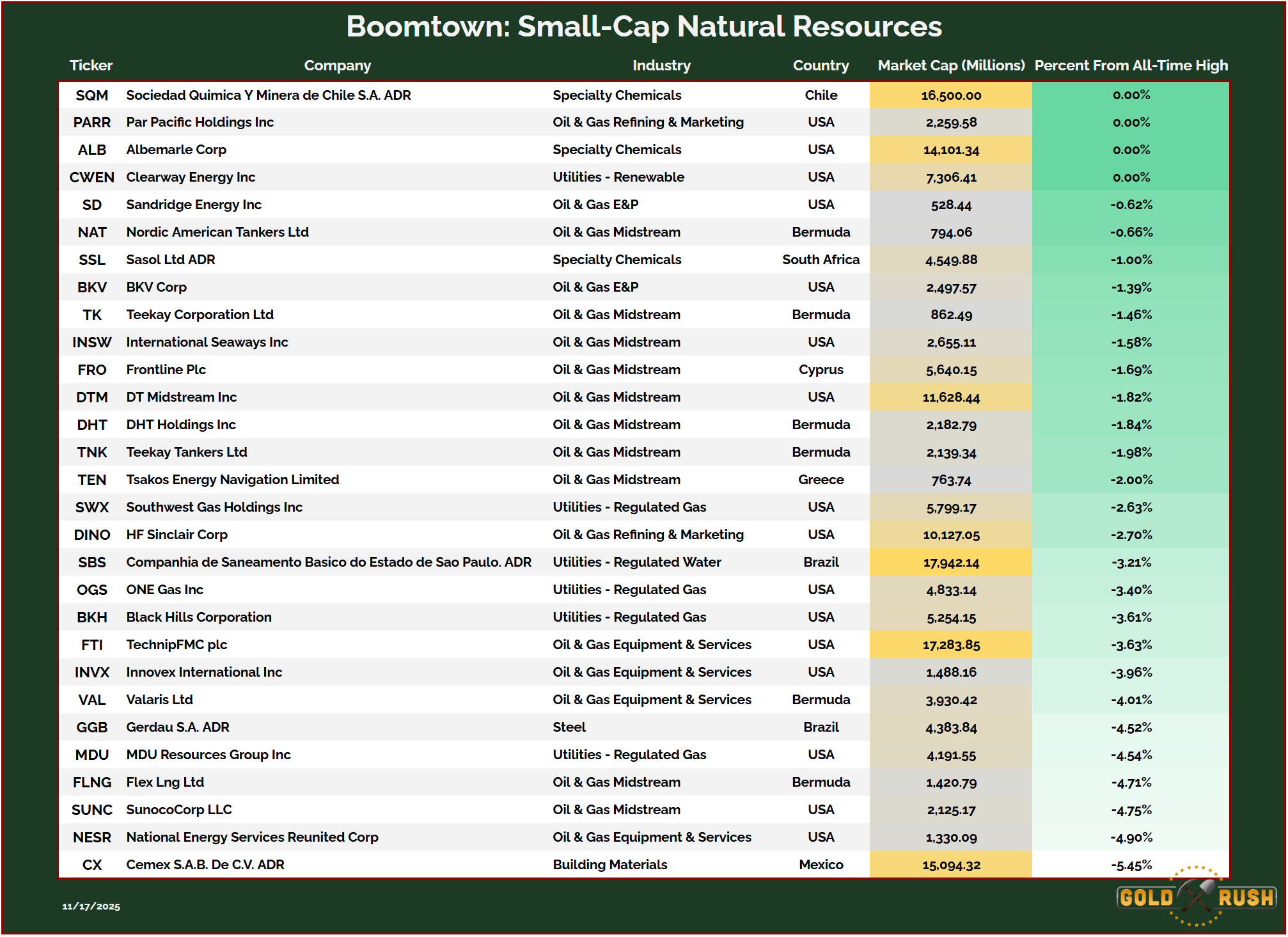Click the Ticker column header
Image resolution: width=1288 pixels, height=937 pixels.
[x=91, y=65]
